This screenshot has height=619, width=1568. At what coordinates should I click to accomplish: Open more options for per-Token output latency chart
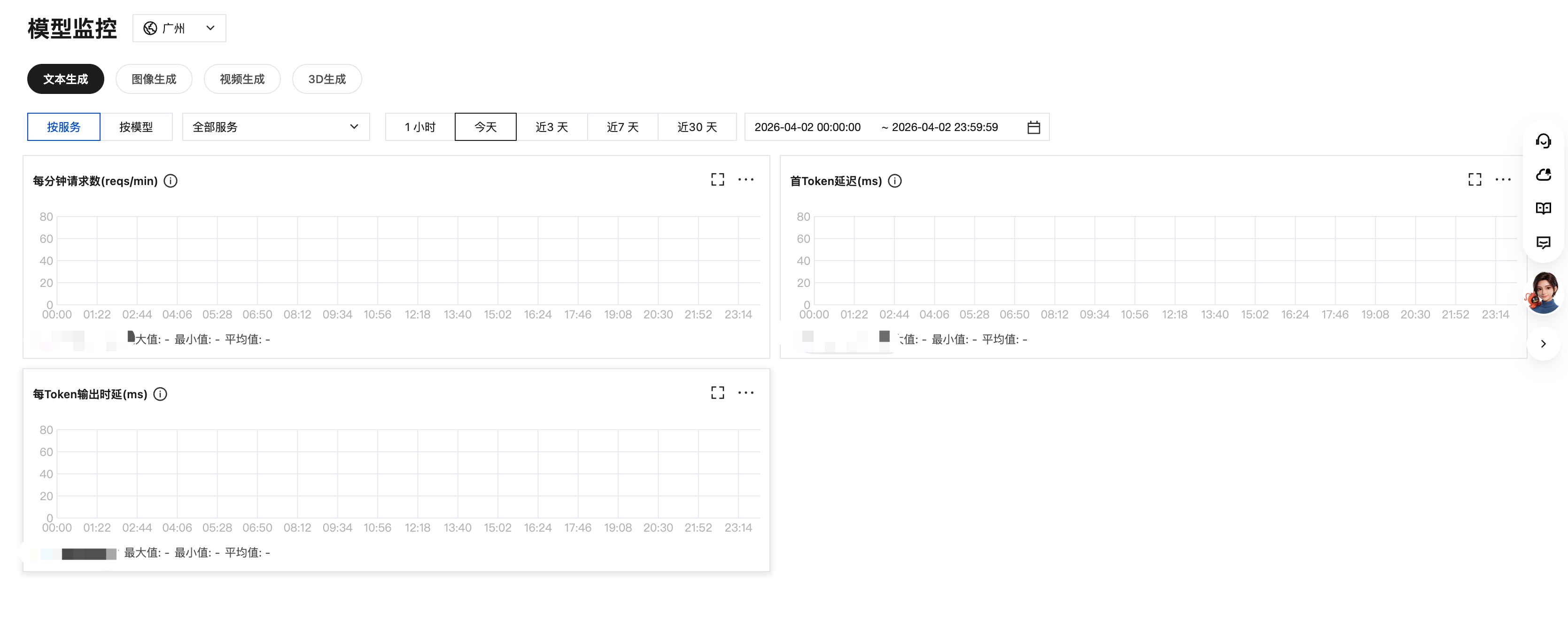(745, 393)
